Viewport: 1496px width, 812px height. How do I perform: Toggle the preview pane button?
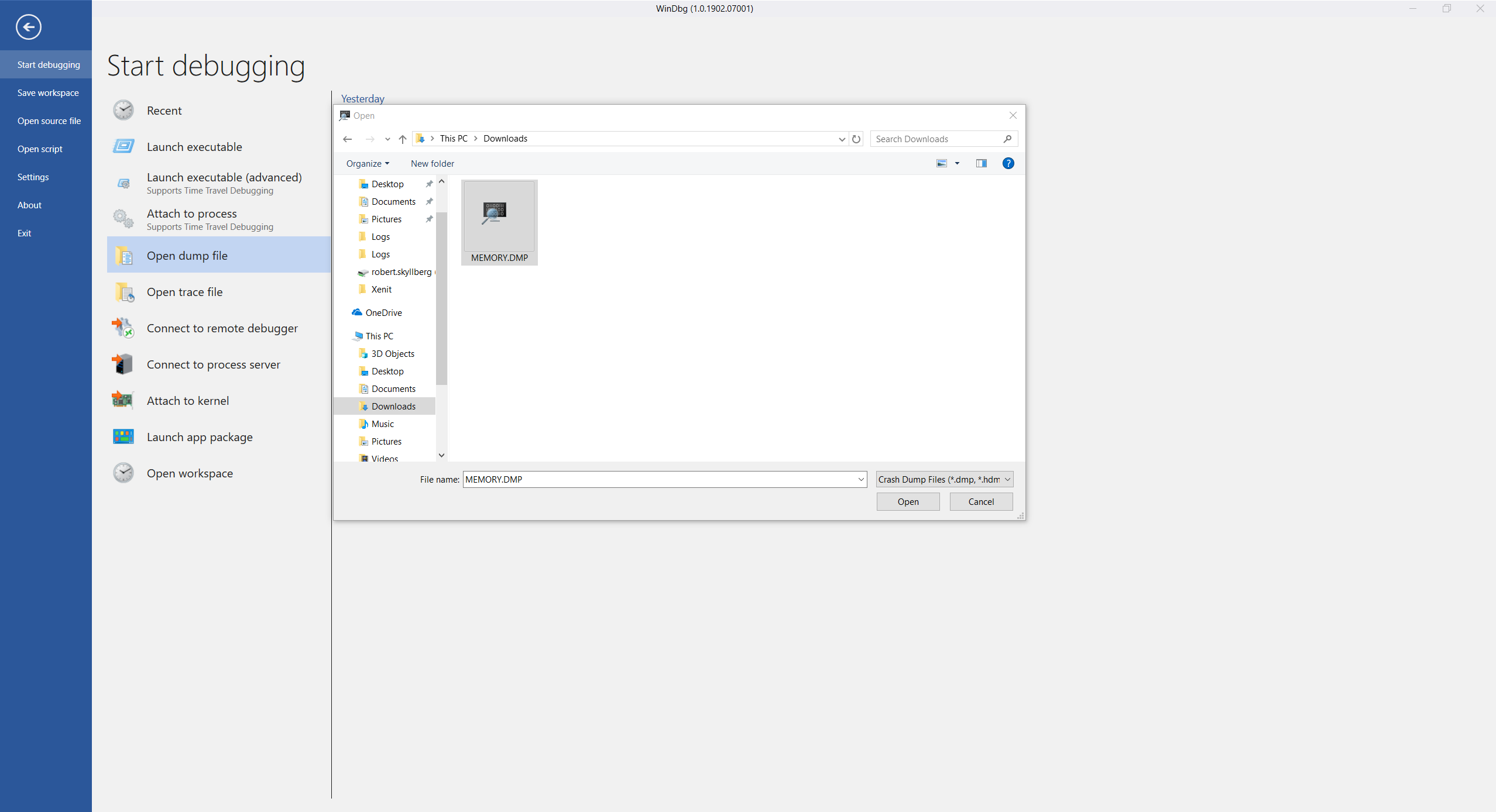982,163
